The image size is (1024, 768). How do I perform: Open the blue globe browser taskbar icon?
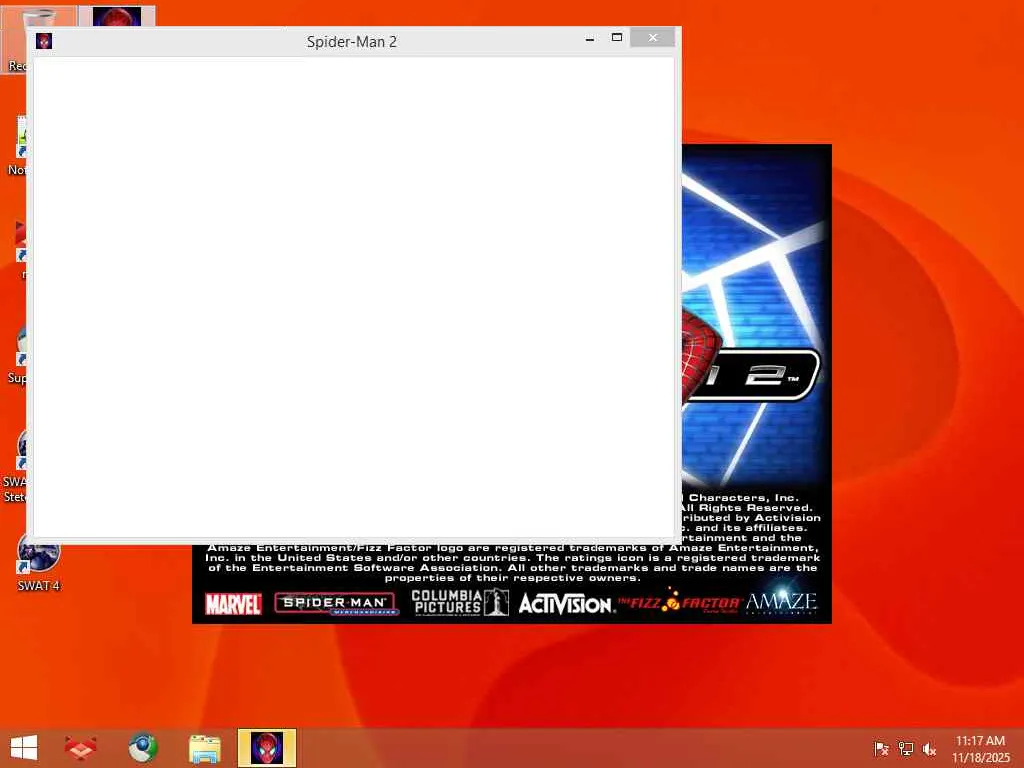142,748
